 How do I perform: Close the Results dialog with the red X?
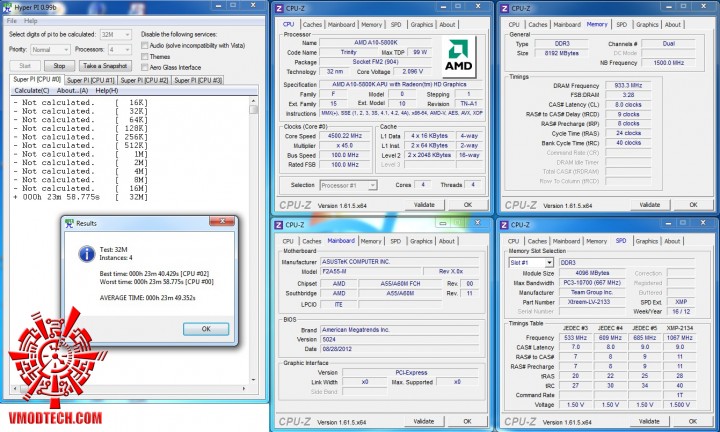(222, 221)
